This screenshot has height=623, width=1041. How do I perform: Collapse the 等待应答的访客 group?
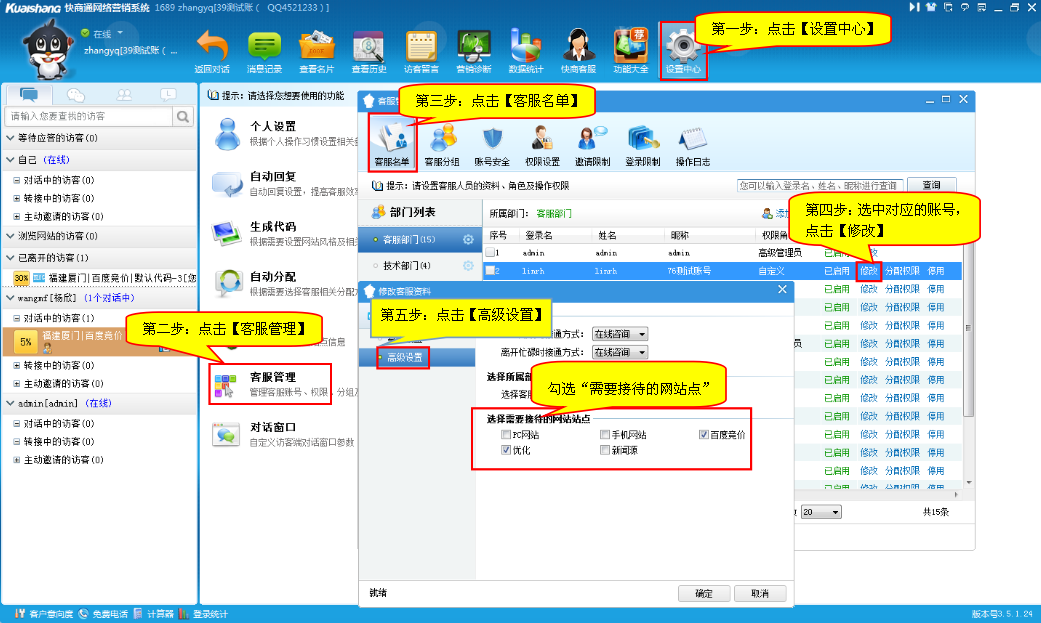[10, 138]
